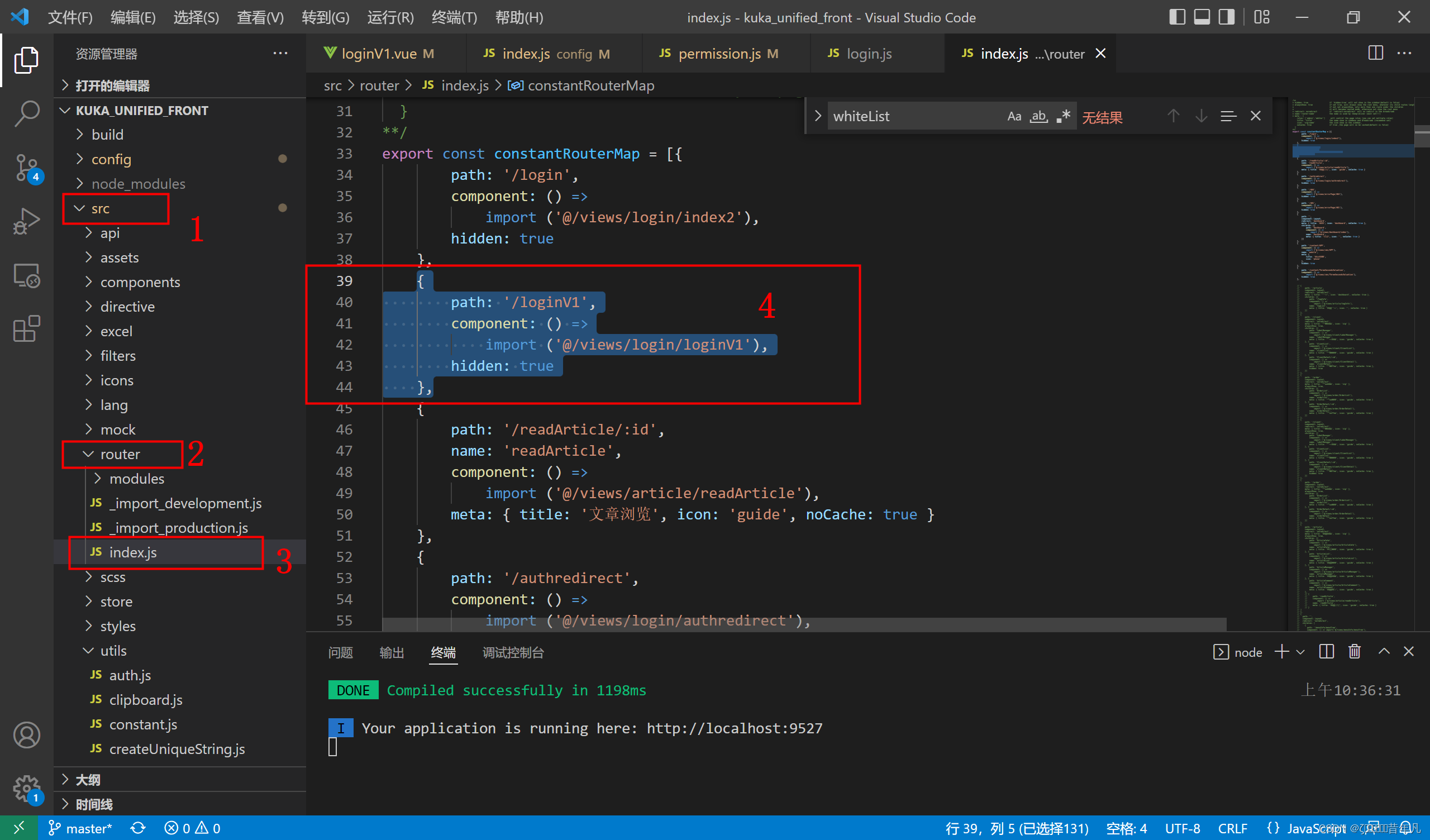Open the Run and Debug view
The height and width of the screenshot is (840, 1430).
pos(27,221)
